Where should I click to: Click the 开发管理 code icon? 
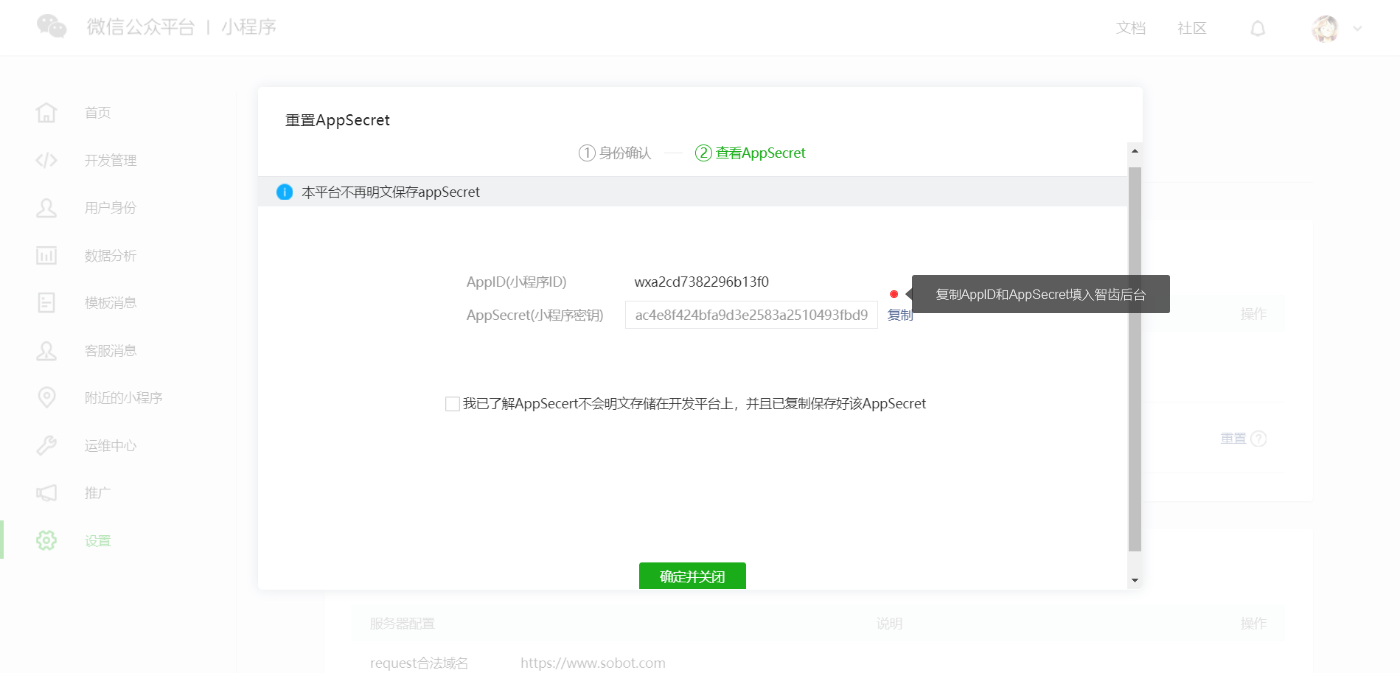tap(46, 160)
